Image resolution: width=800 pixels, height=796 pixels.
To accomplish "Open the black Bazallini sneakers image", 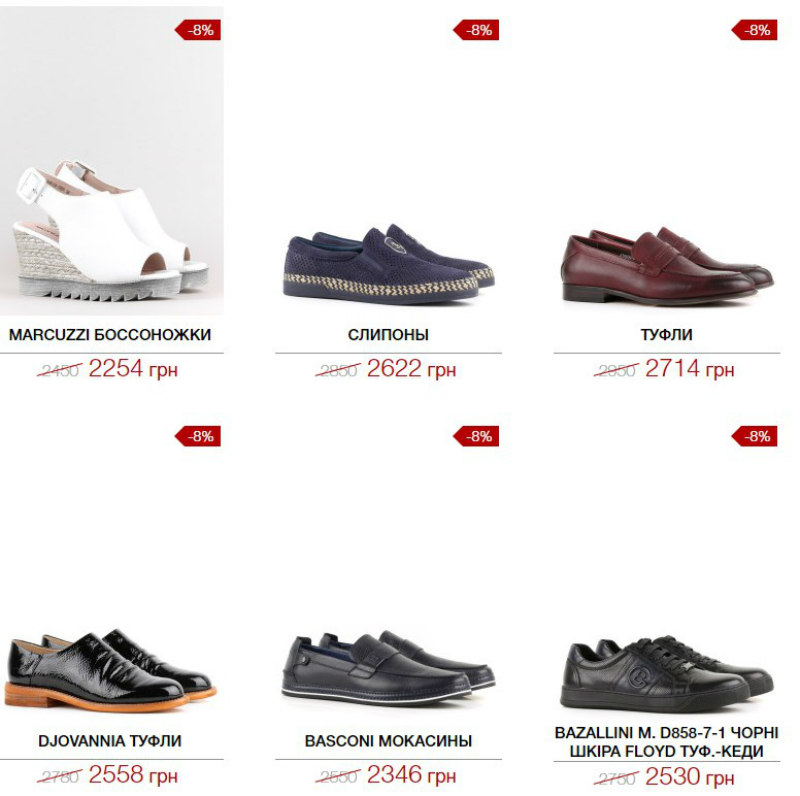I will [667, 674].
